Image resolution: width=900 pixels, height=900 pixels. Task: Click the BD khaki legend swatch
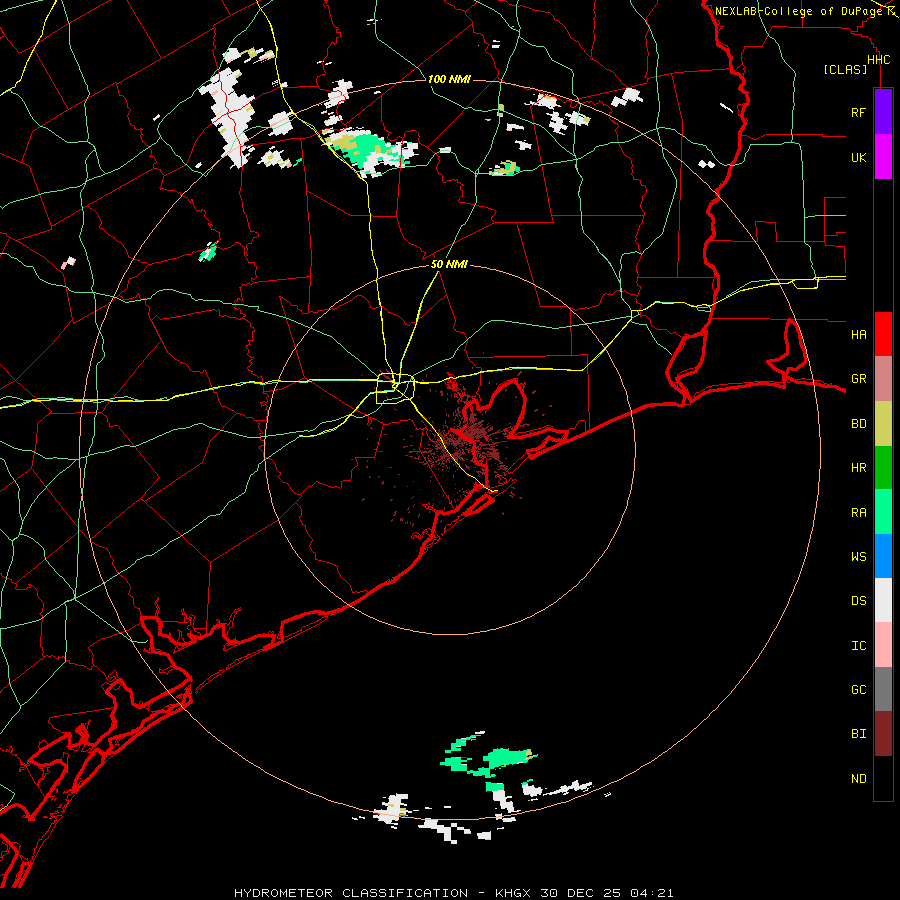[x=883, y=424]
